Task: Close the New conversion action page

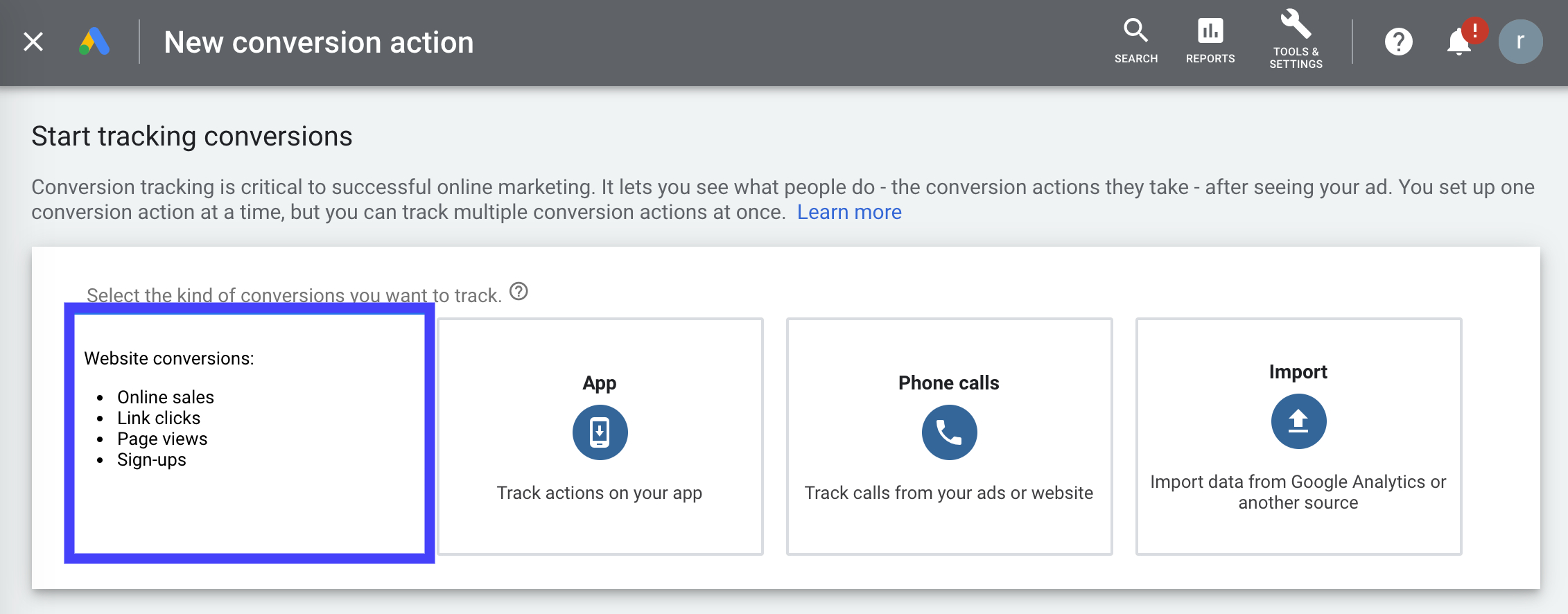Action: point(33,42)
